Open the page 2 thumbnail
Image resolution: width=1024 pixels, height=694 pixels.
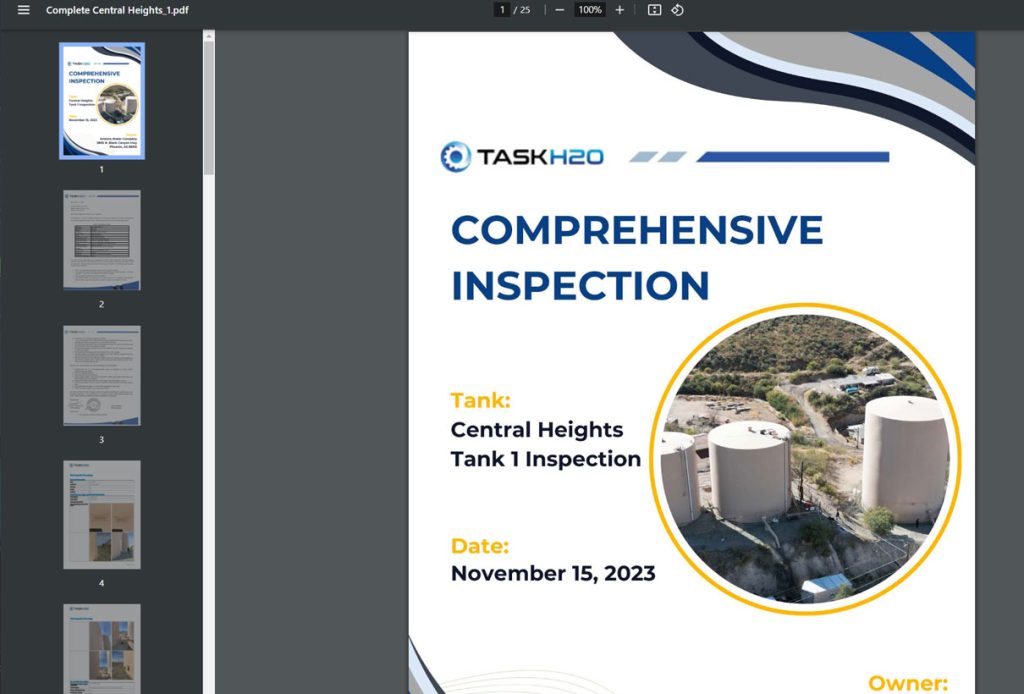[102, 240]
